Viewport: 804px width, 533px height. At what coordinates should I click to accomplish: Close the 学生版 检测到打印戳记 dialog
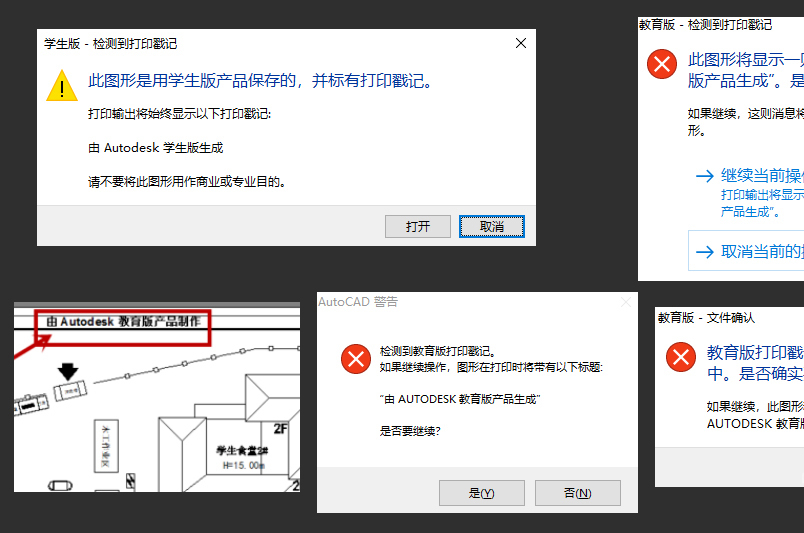click(520, 43)
